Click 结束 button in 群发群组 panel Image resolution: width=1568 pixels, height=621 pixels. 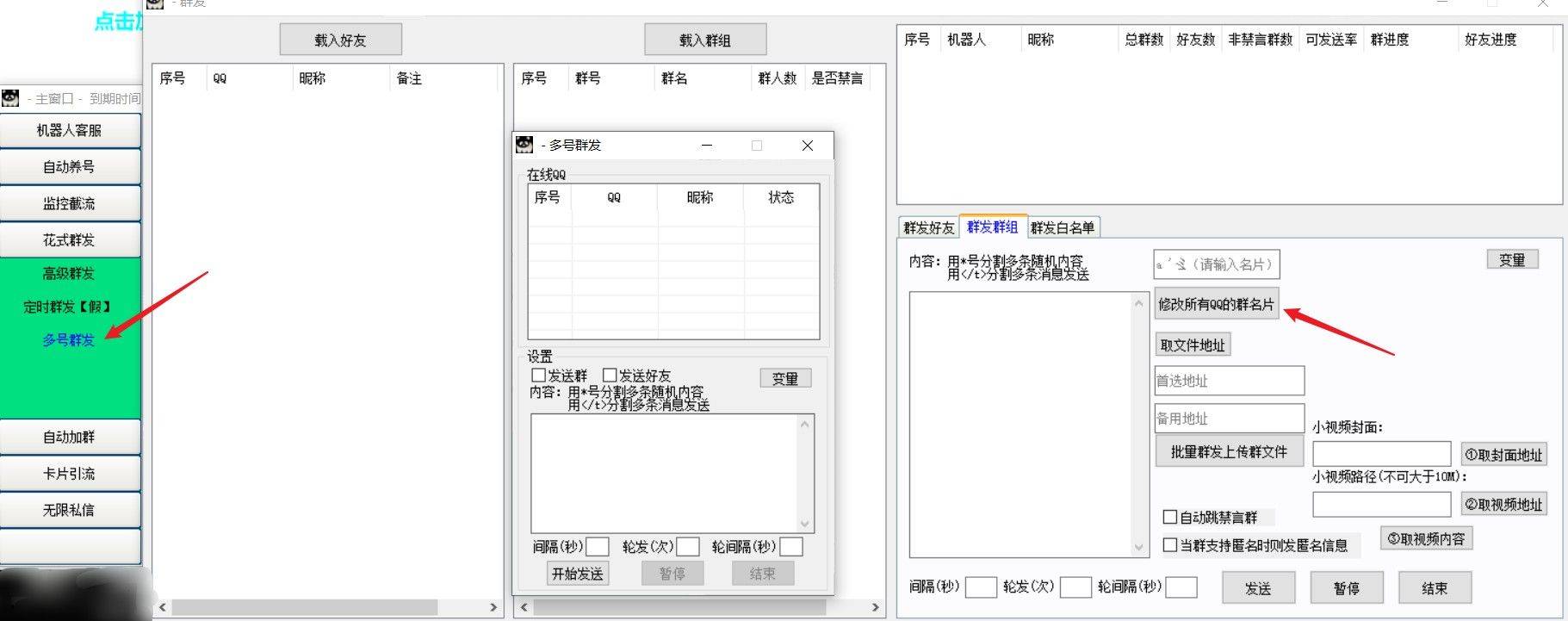point(1435,588)
